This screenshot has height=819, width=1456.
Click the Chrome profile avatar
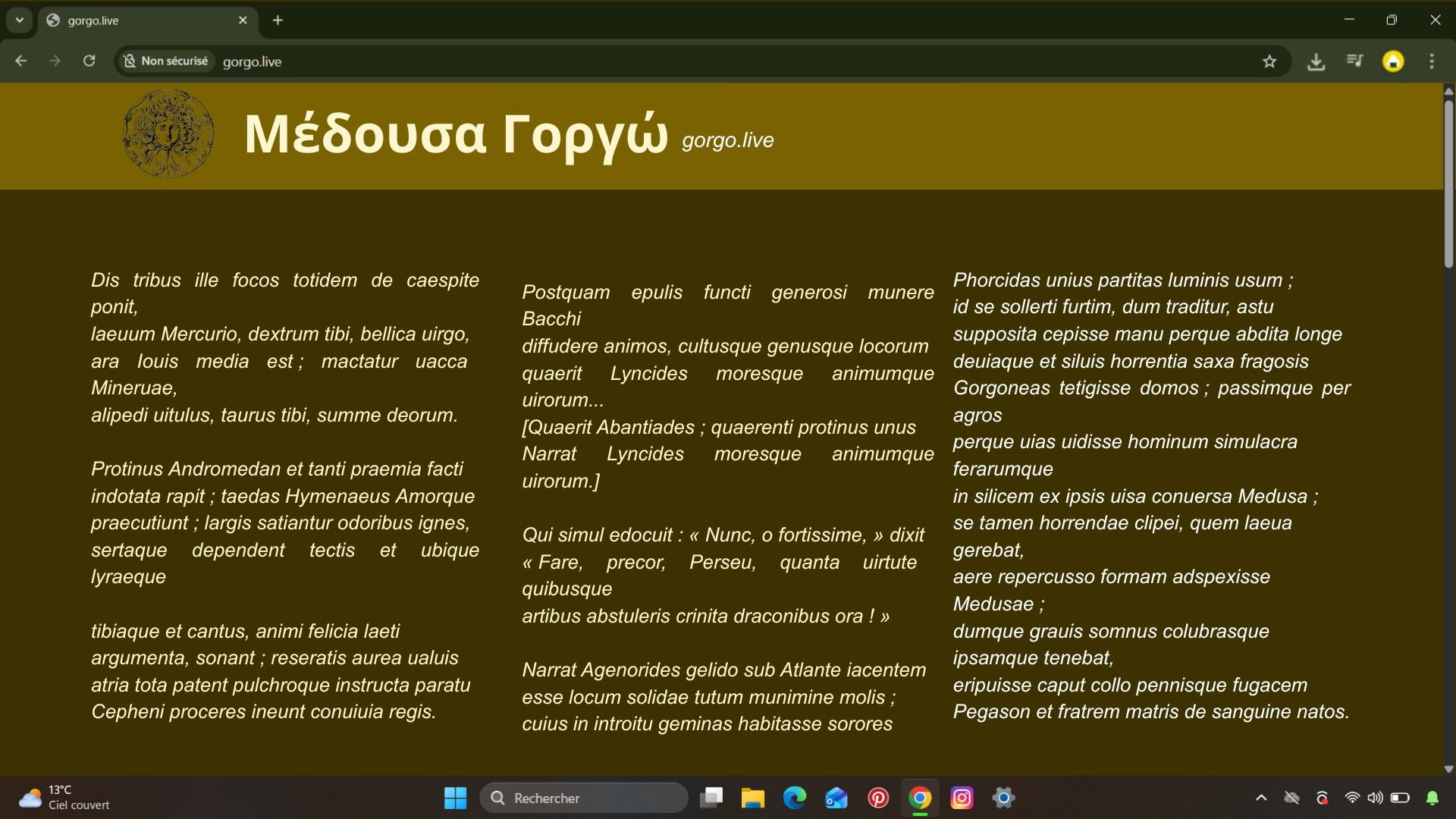1393,61
